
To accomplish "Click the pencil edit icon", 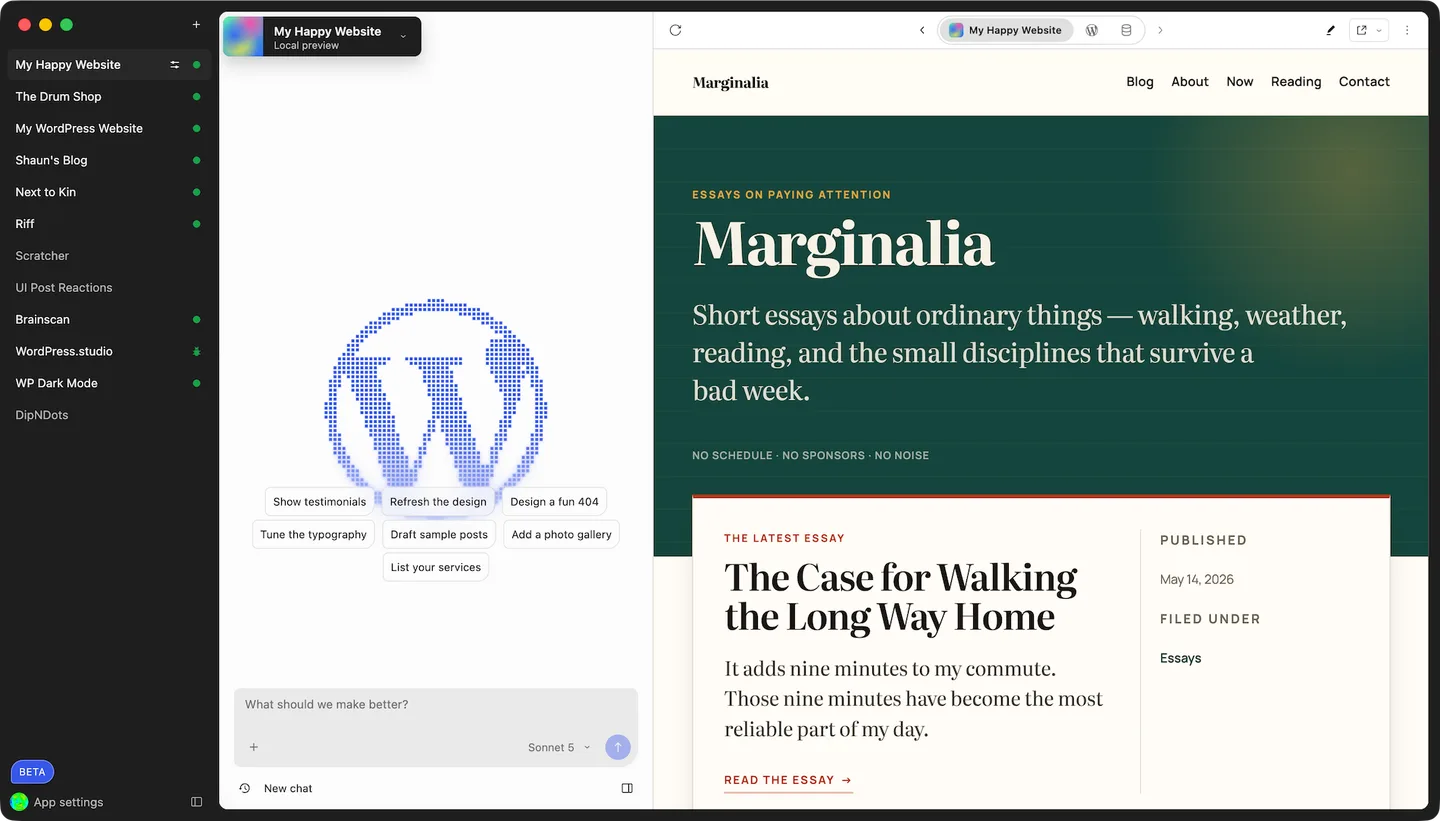I will (x=1330, y=30).
